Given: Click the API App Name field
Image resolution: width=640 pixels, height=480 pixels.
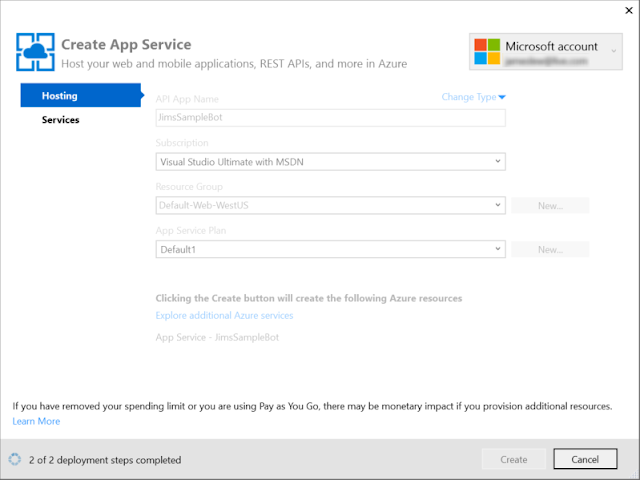Looking at the screenshot, I should 331,118.
